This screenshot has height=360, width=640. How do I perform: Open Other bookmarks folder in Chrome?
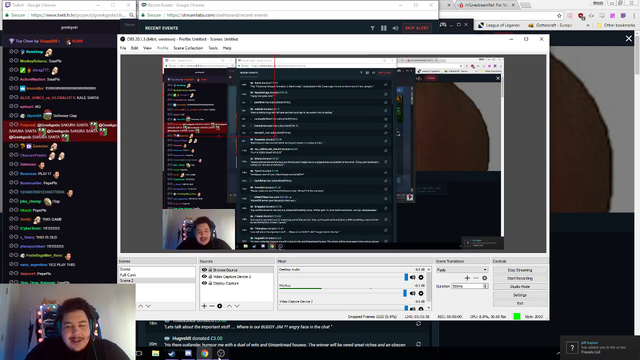pyautogui.click(x=616, y=25)
